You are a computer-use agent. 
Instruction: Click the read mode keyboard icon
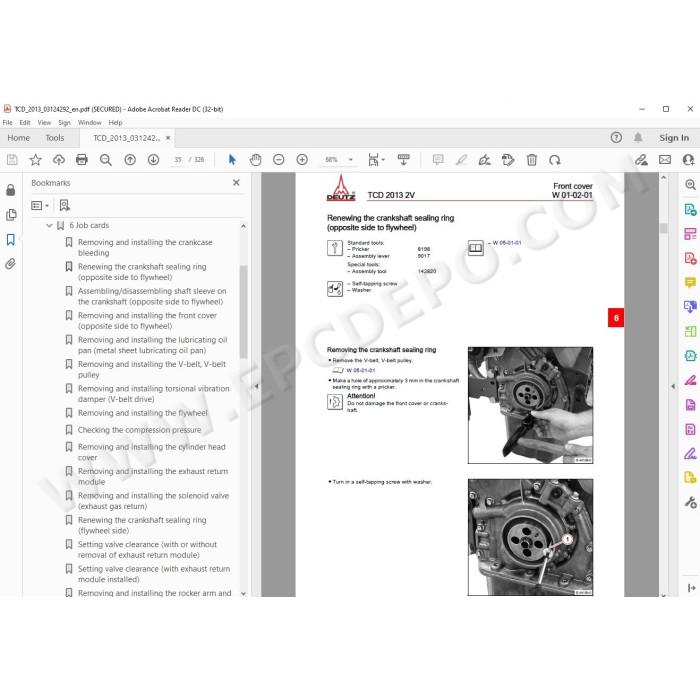click(404, 160)
